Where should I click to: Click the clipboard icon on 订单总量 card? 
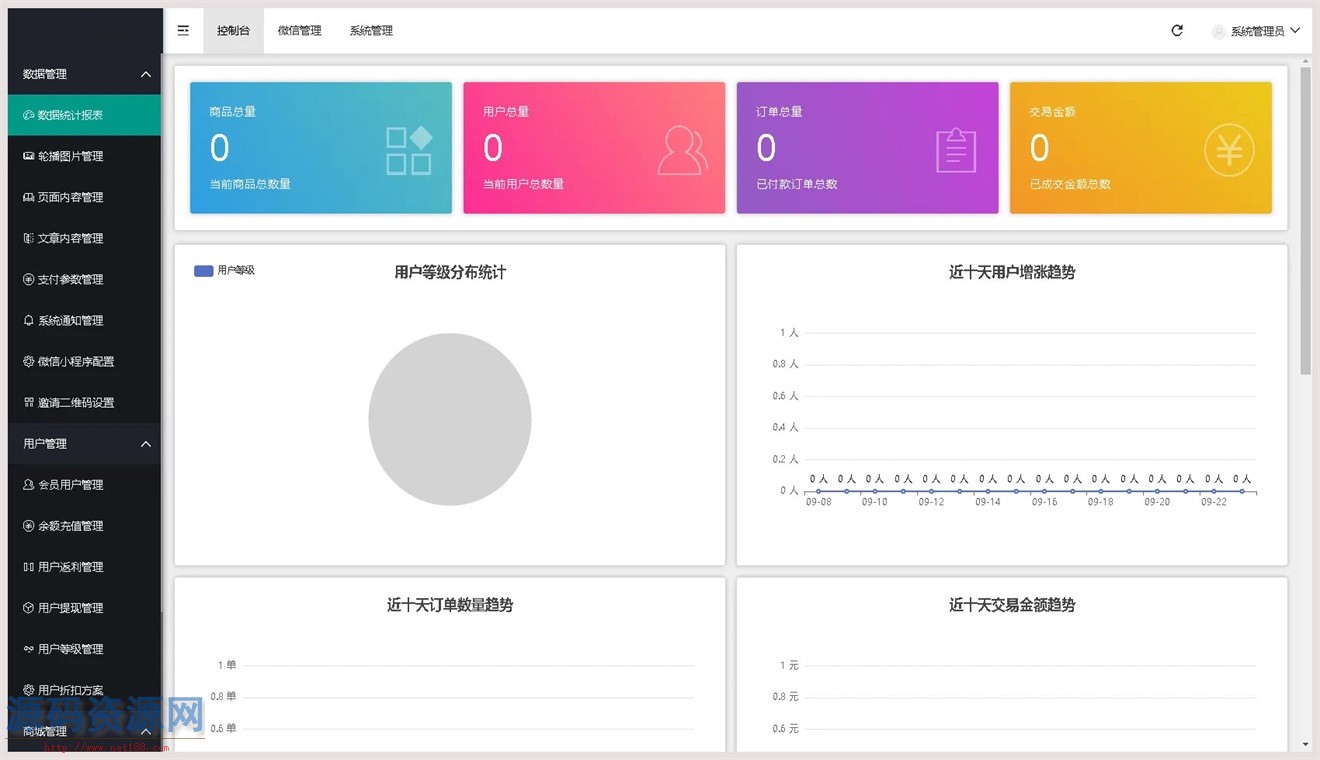pos(955,151)
